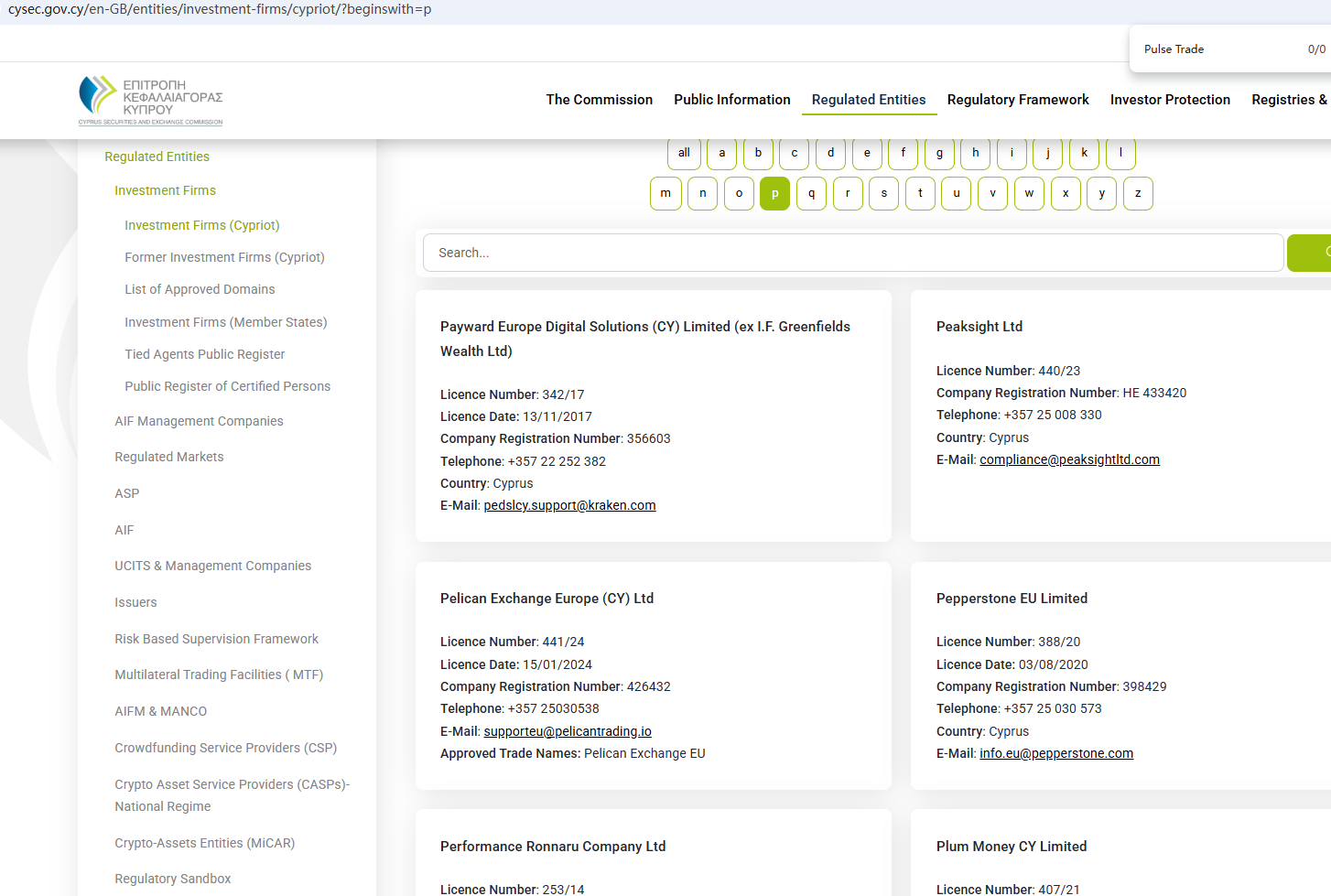Viewport: 1331px width, 896px height.
Task: Open the Regulated Entities menu
Action: 869,100
